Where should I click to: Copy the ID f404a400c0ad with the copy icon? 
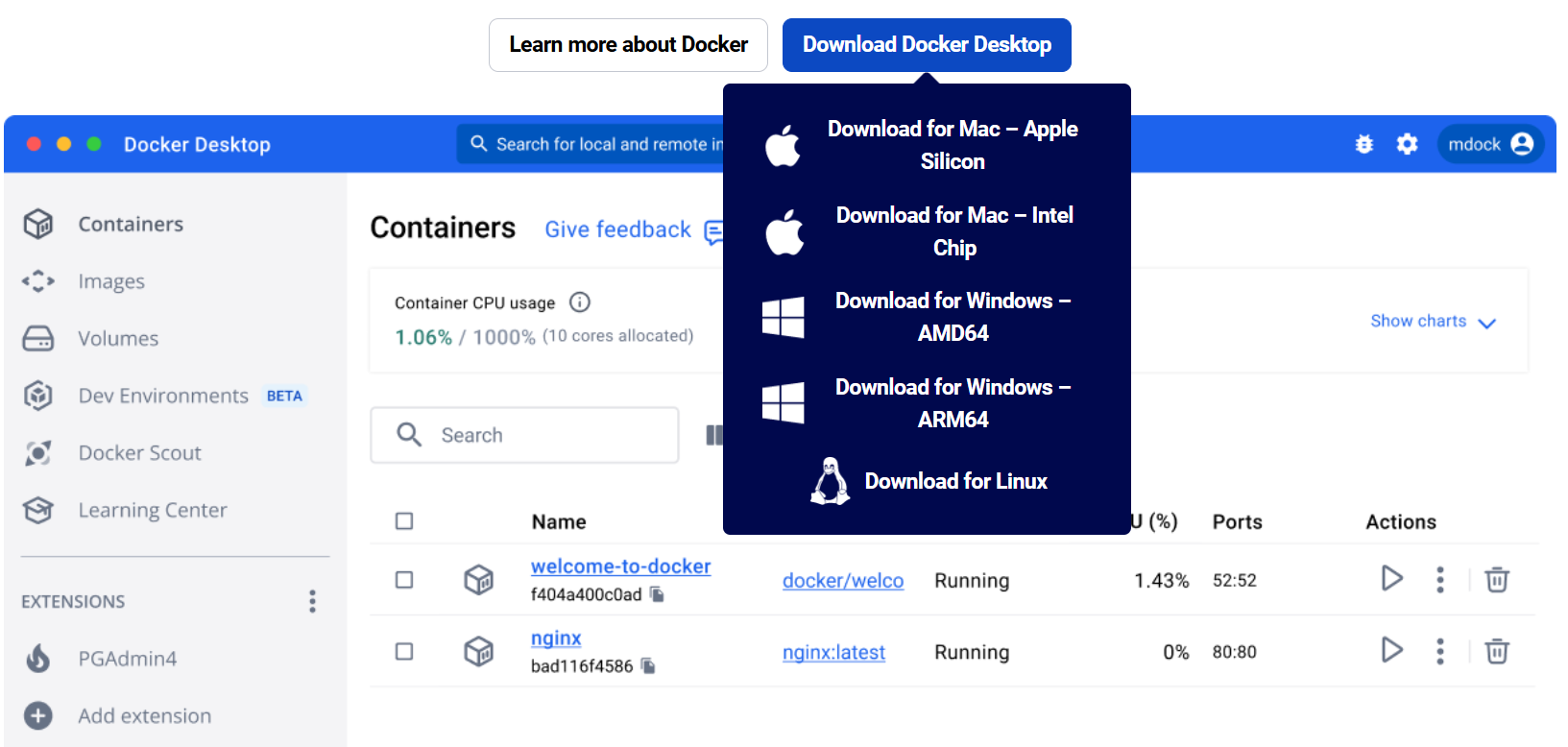657,594
